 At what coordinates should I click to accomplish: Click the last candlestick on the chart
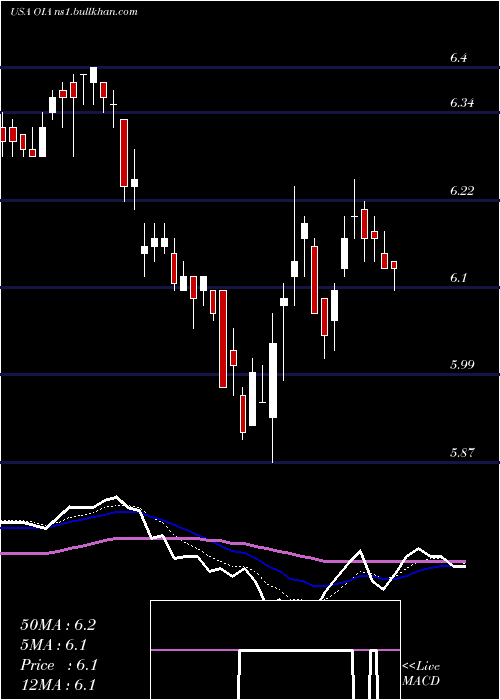point(394,276)
